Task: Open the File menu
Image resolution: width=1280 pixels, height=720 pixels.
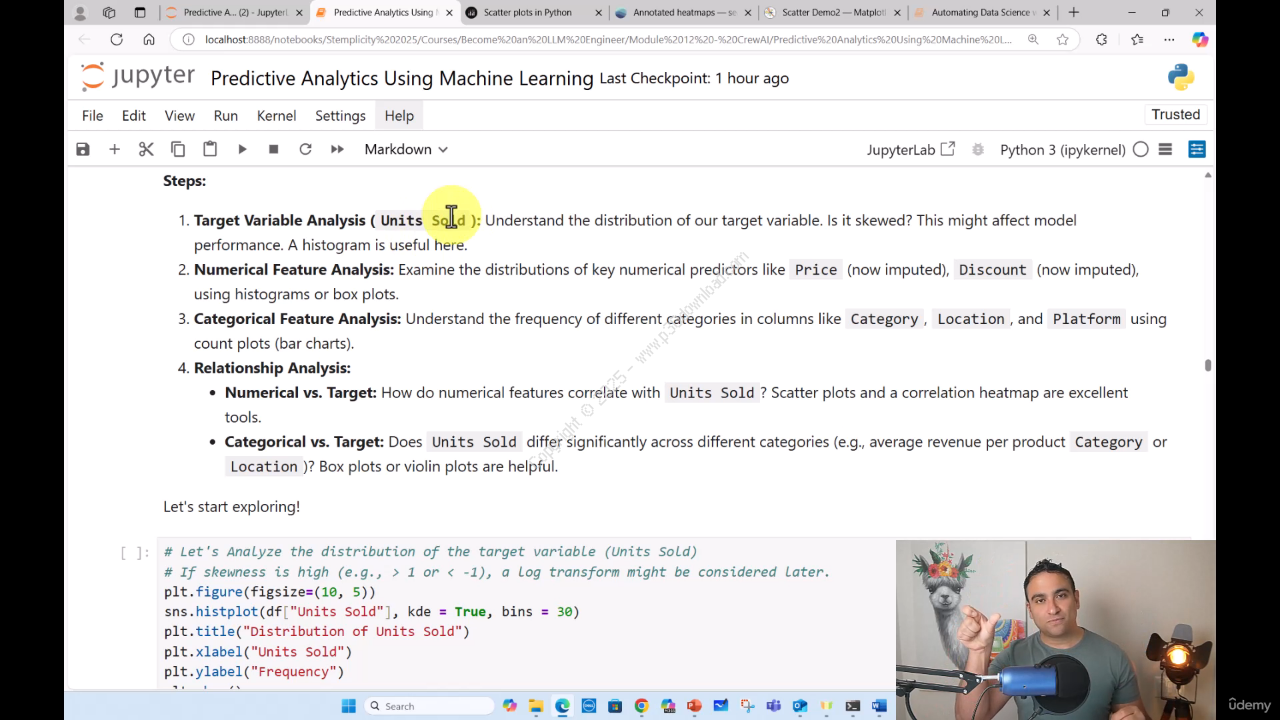Action: pyautogui.click(x=93, y=115)
